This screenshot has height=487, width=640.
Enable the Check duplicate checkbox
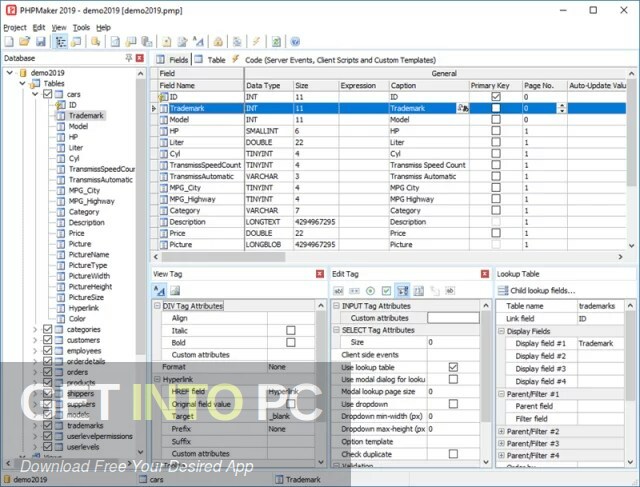(453, 454)
